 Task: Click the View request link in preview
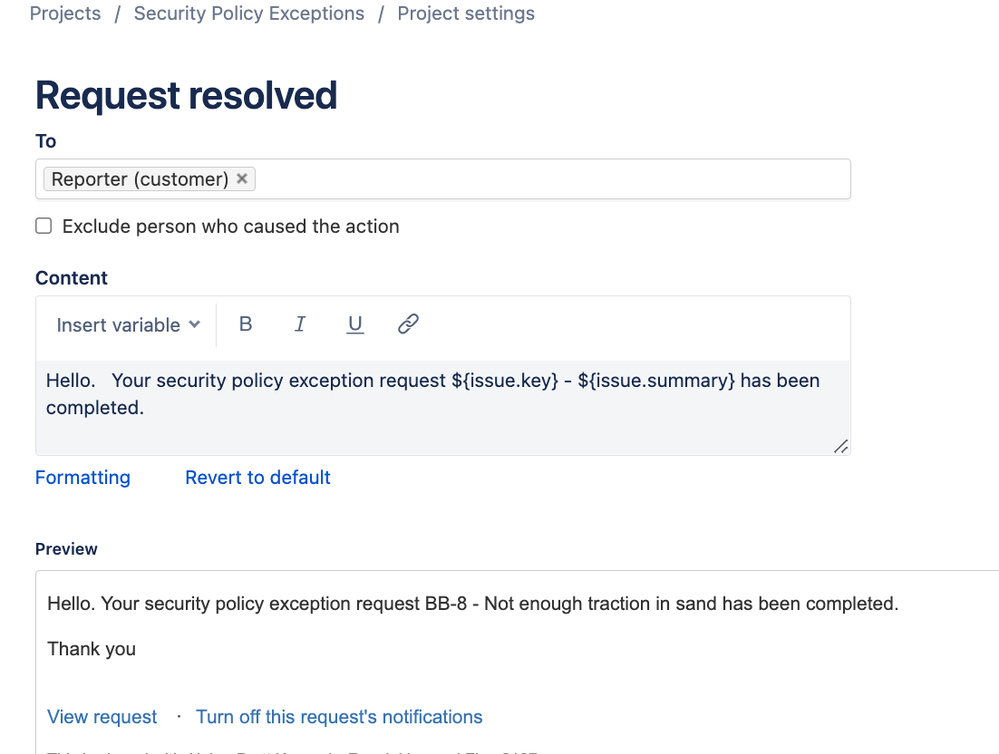pyautogui.click(x=102, y=717)
